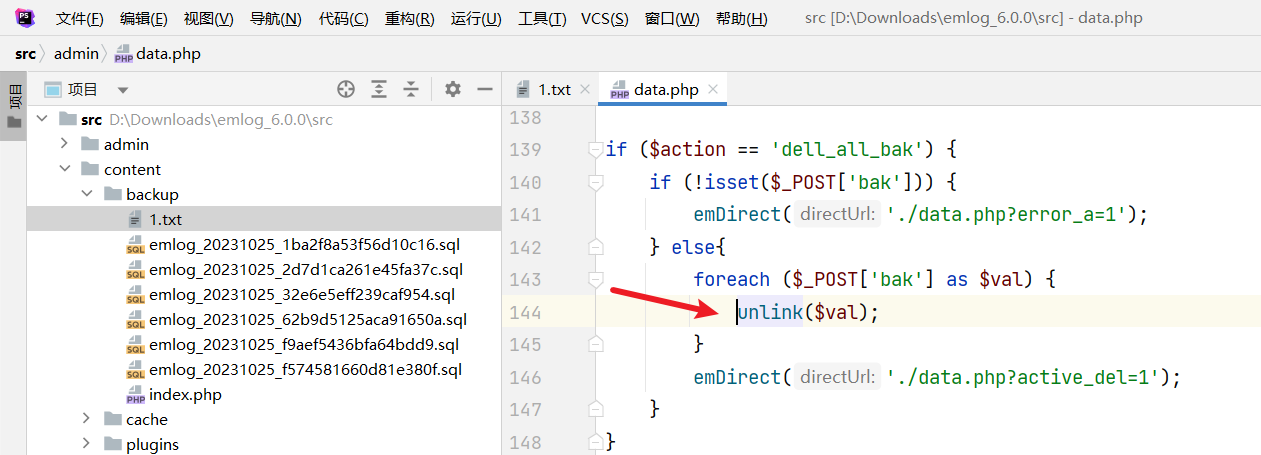This screenshot has height=455, width=1261.
Task: Open the 文件(F) menu
Action: [80, 19]
